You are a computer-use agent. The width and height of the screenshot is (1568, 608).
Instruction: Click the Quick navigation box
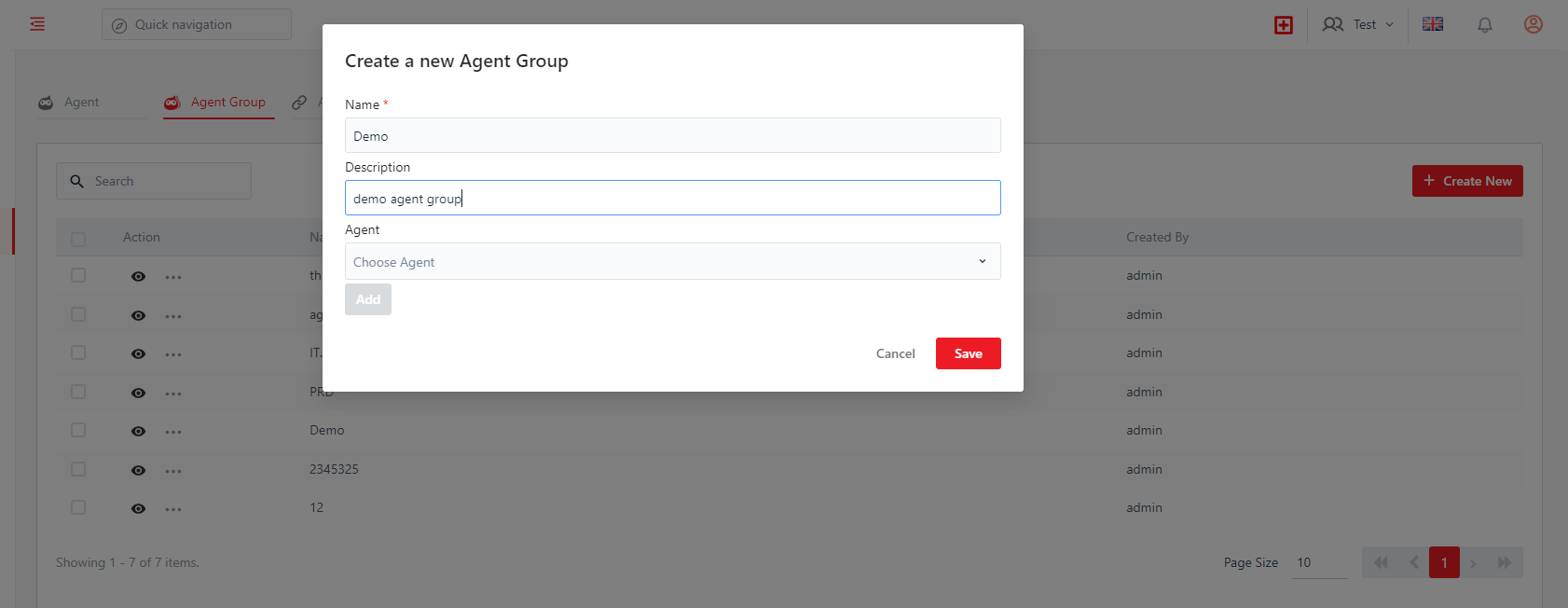pos(197,24)
